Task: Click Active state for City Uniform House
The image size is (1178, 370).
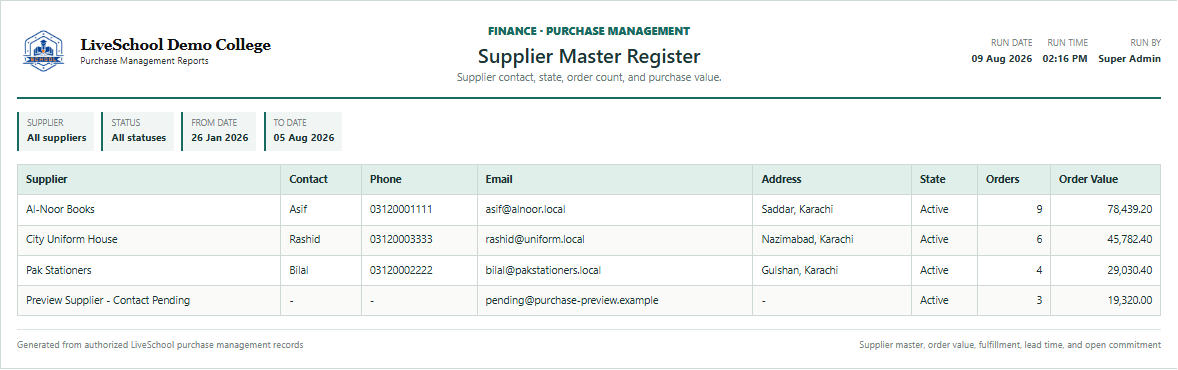Action: pos(934,240)
